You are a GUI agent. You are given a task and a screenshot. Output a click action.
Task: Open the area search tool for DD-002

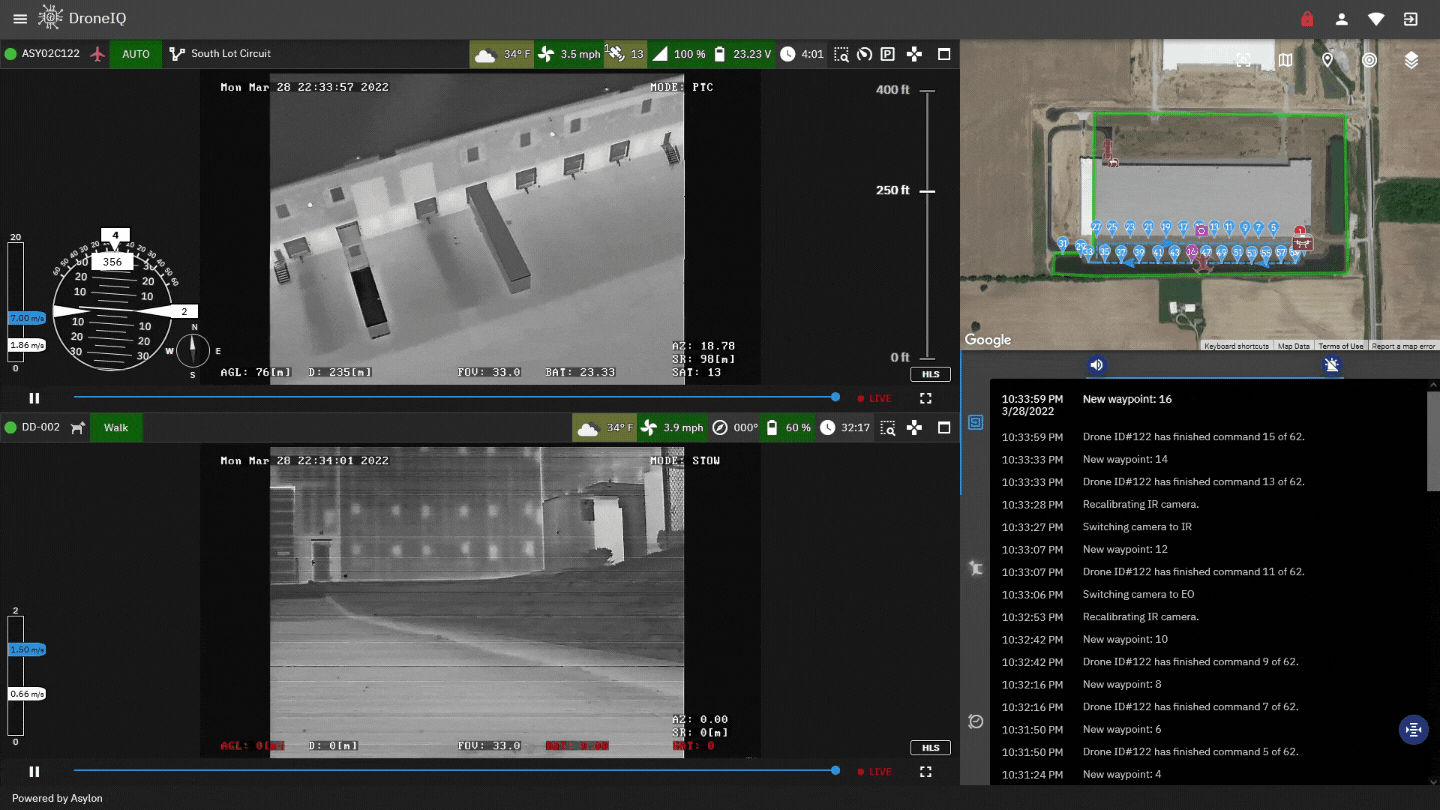887,428
